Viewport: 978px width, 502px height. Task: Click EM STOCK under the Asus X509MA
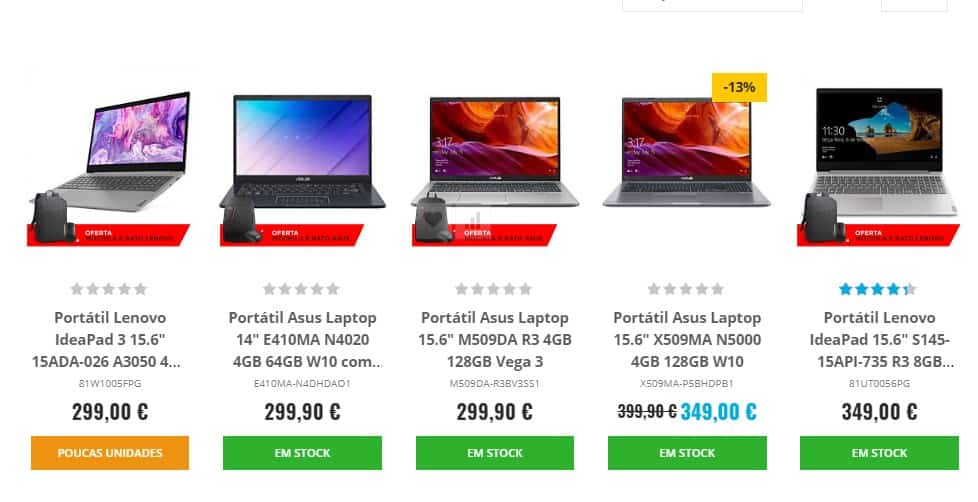687,453
